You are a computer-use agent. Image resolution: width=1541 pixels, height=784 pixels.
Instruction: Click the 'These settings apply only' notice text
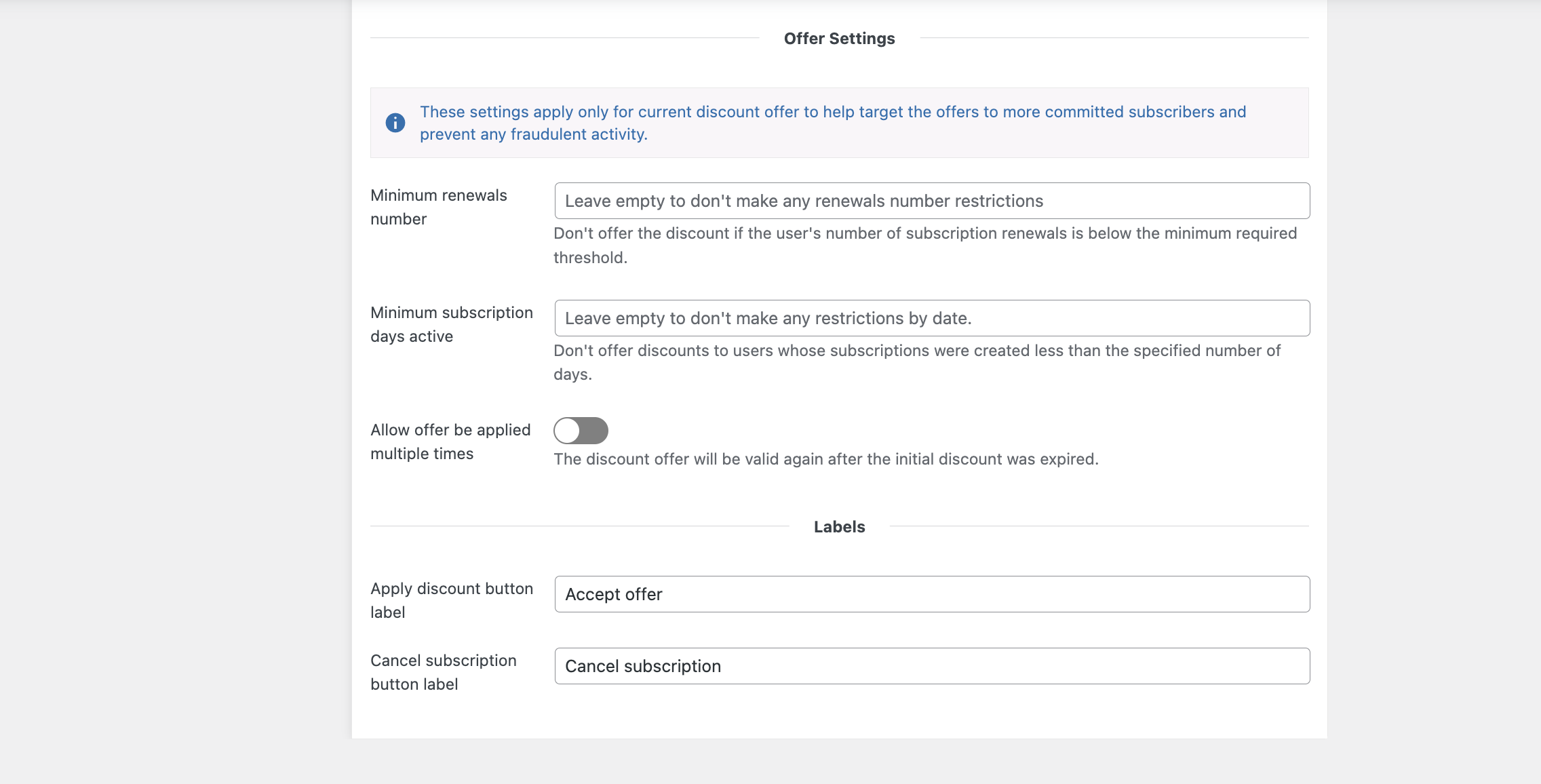833,123
